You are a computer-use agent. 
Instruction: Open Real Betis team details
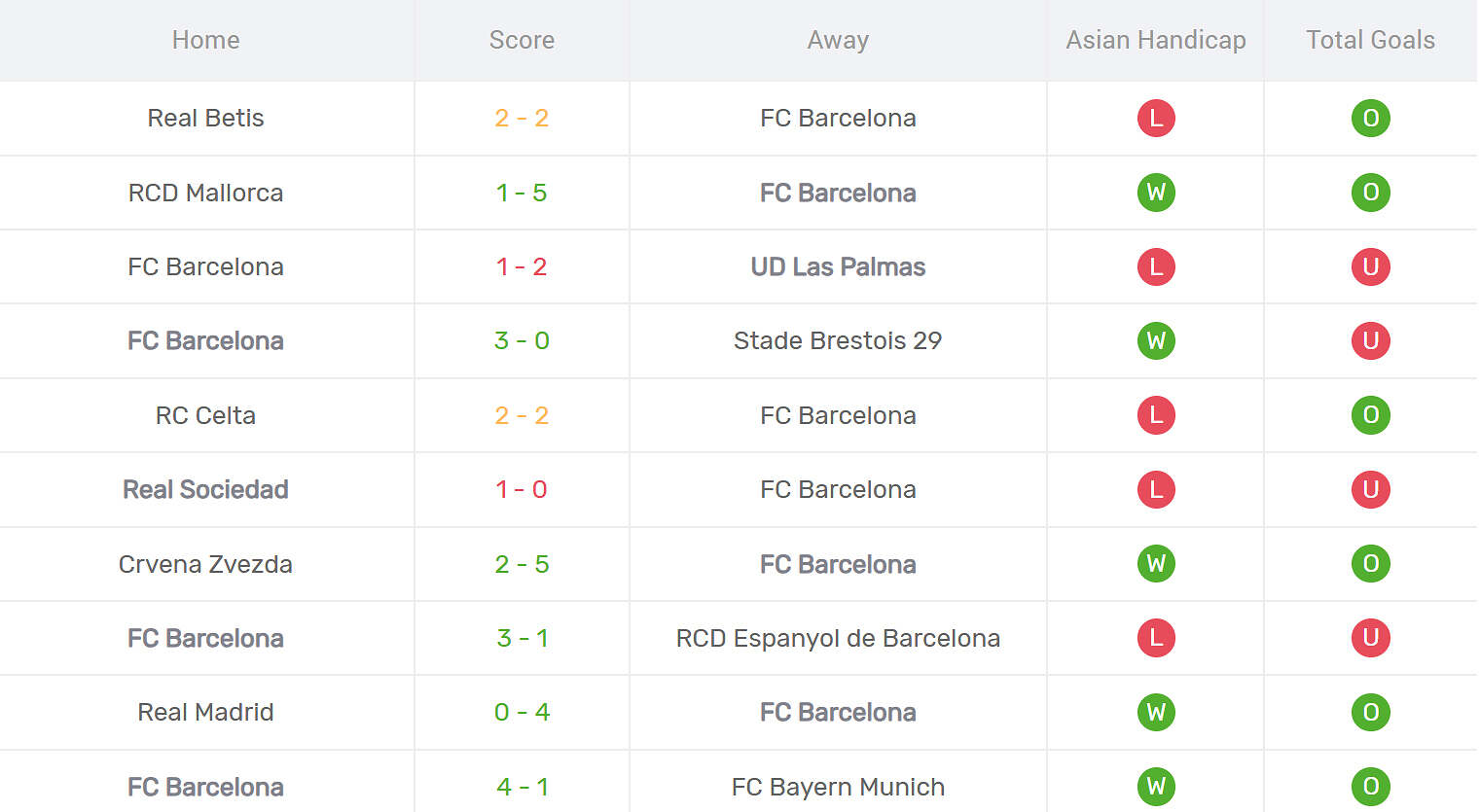pyautogui.click(x=205, y=118)
